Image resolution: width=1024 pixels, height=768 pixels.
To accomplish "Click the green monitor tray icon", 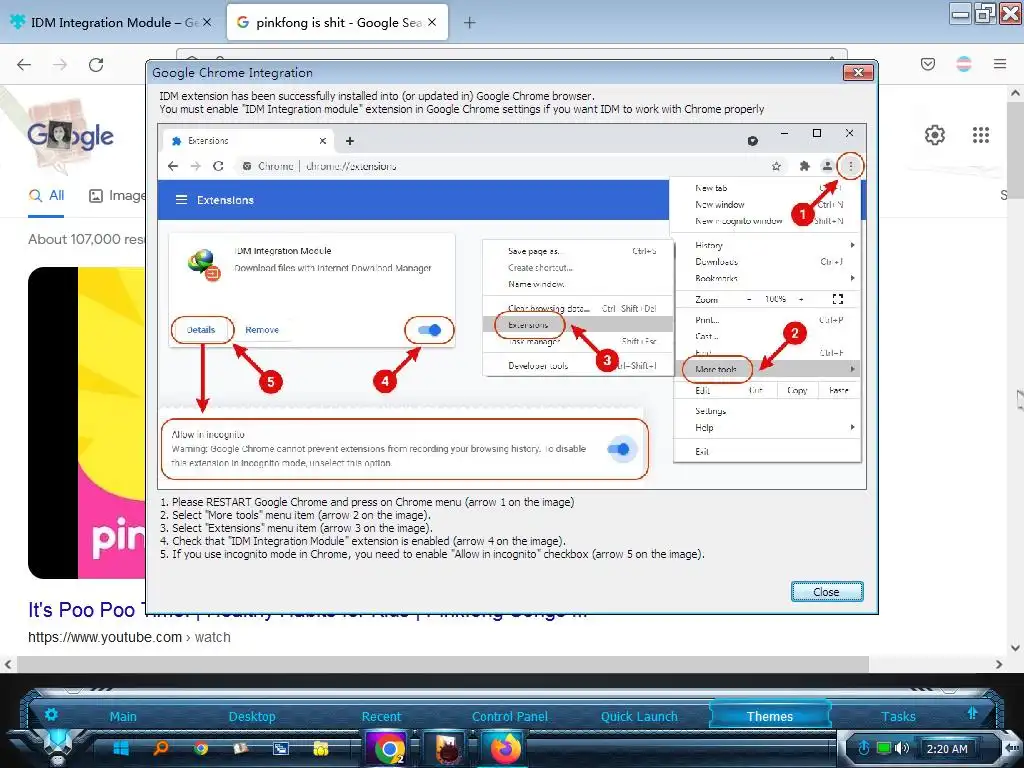I will pyautogui.click(x=884, y=748).
